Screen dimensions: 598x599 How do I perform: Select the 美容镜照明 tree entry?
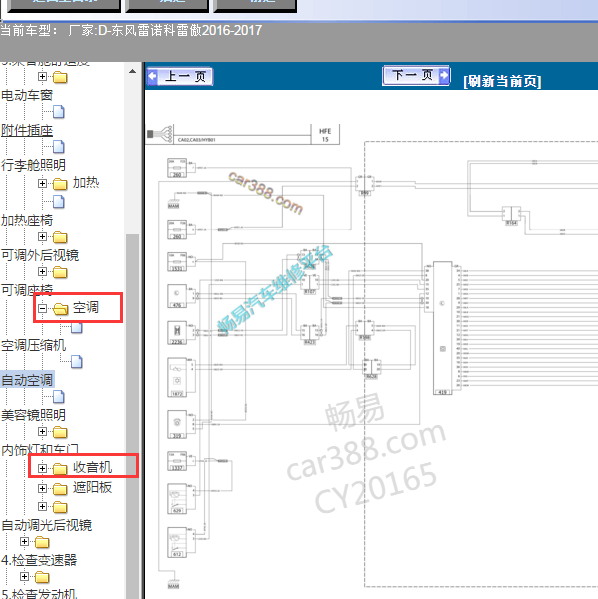pos(33,415)
